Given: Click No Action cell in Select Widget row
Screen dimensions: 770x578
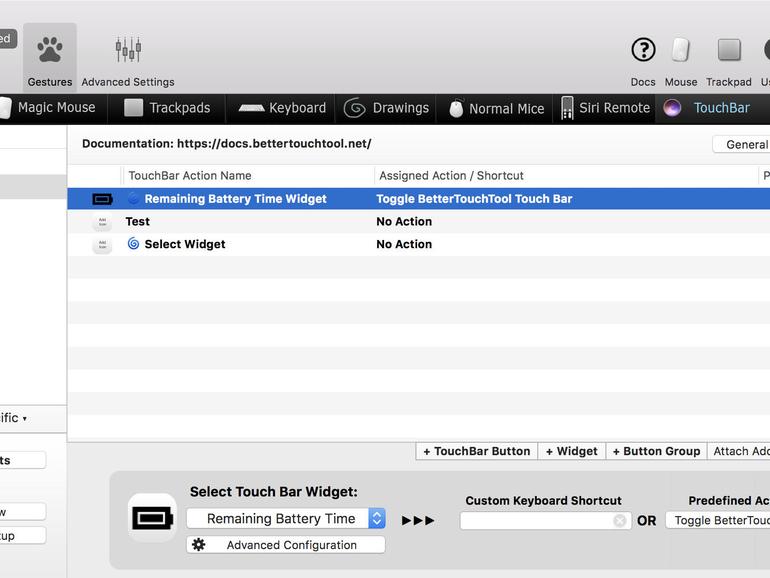Looking at the screenshot, I should pos(404,244).
